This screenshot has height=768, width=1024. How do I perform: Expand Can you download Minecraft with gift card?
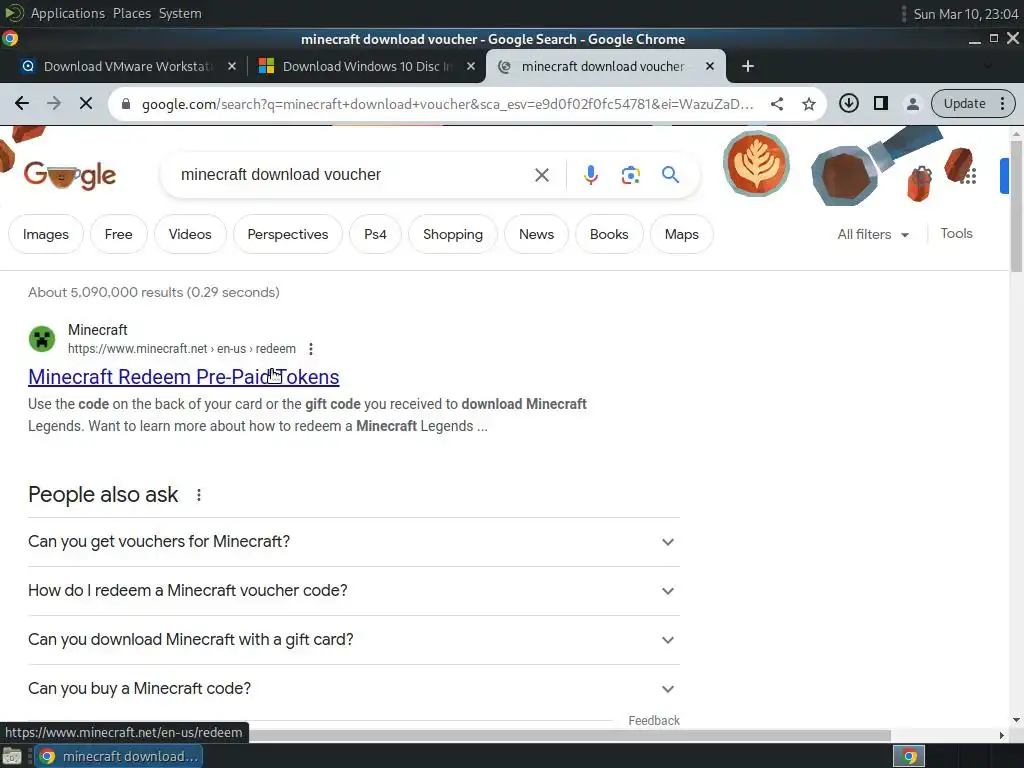(x=354, y=640)
